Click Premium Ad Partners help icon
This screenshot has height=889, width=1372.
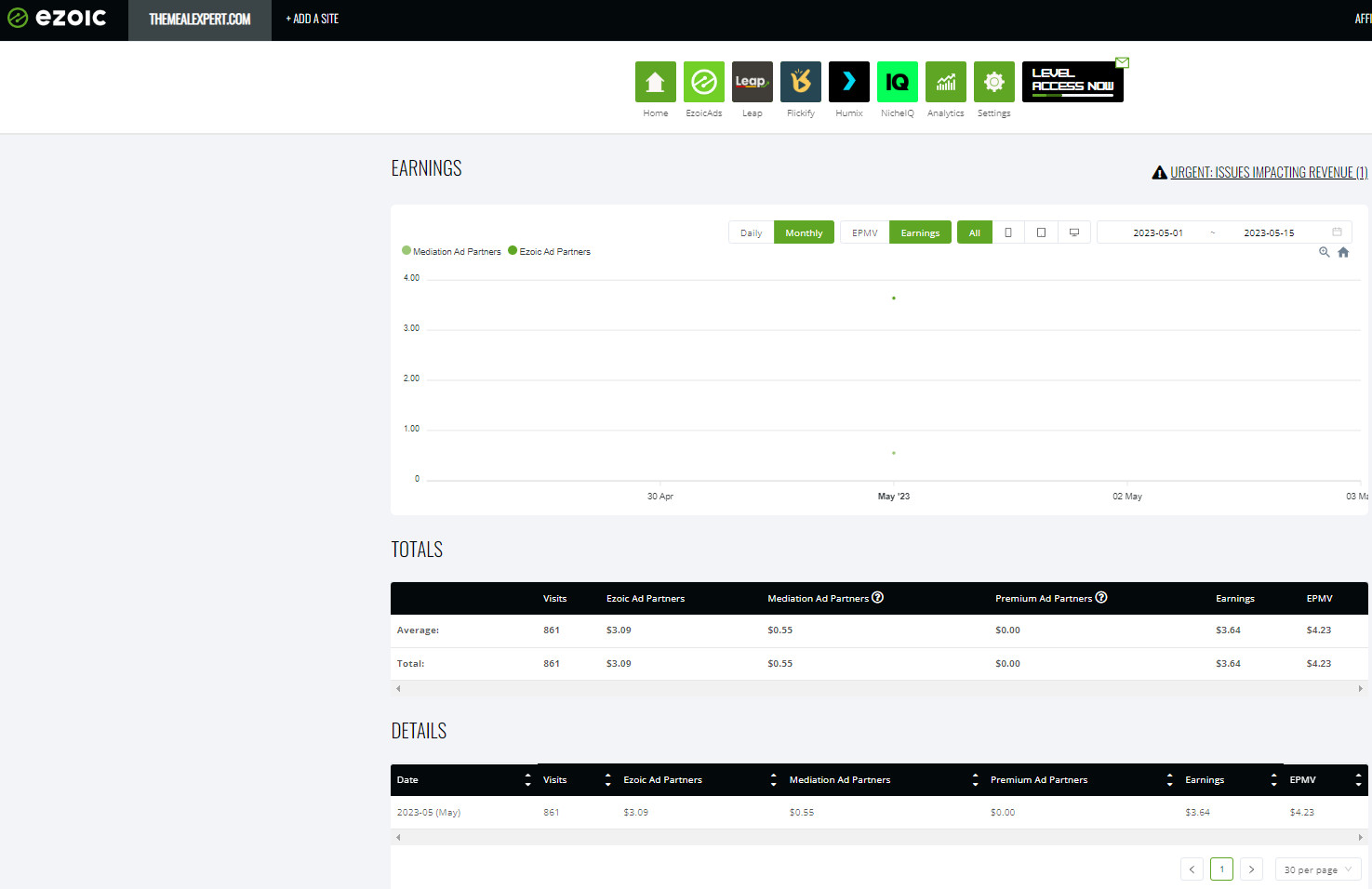[x=1101, y=597]
